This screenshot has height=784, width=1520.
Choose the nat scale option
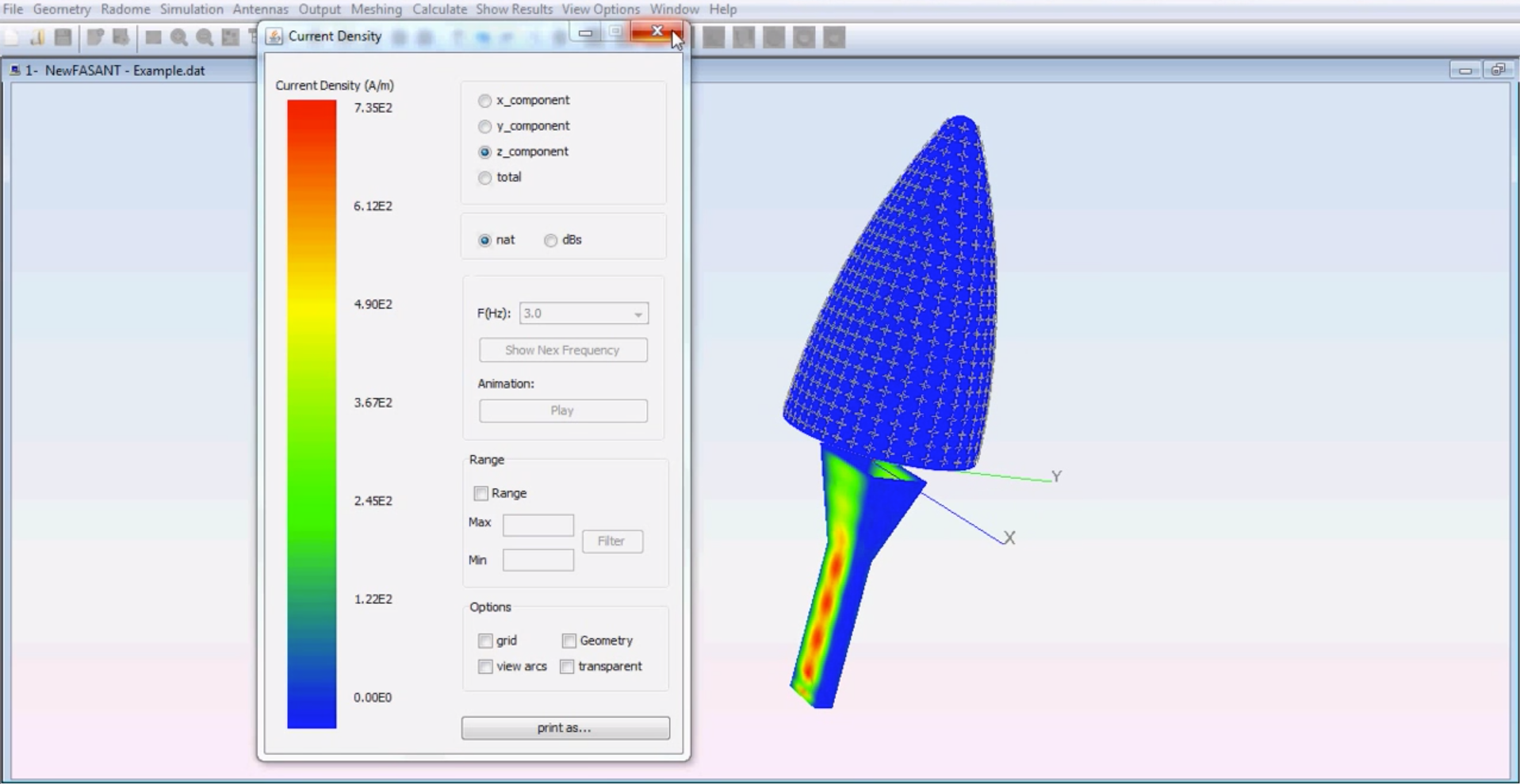(484, 240)
